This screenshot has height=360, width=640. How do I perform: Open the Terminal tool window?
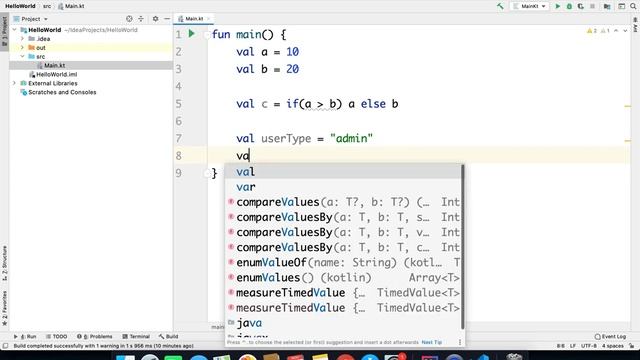(x=136, y=336)
